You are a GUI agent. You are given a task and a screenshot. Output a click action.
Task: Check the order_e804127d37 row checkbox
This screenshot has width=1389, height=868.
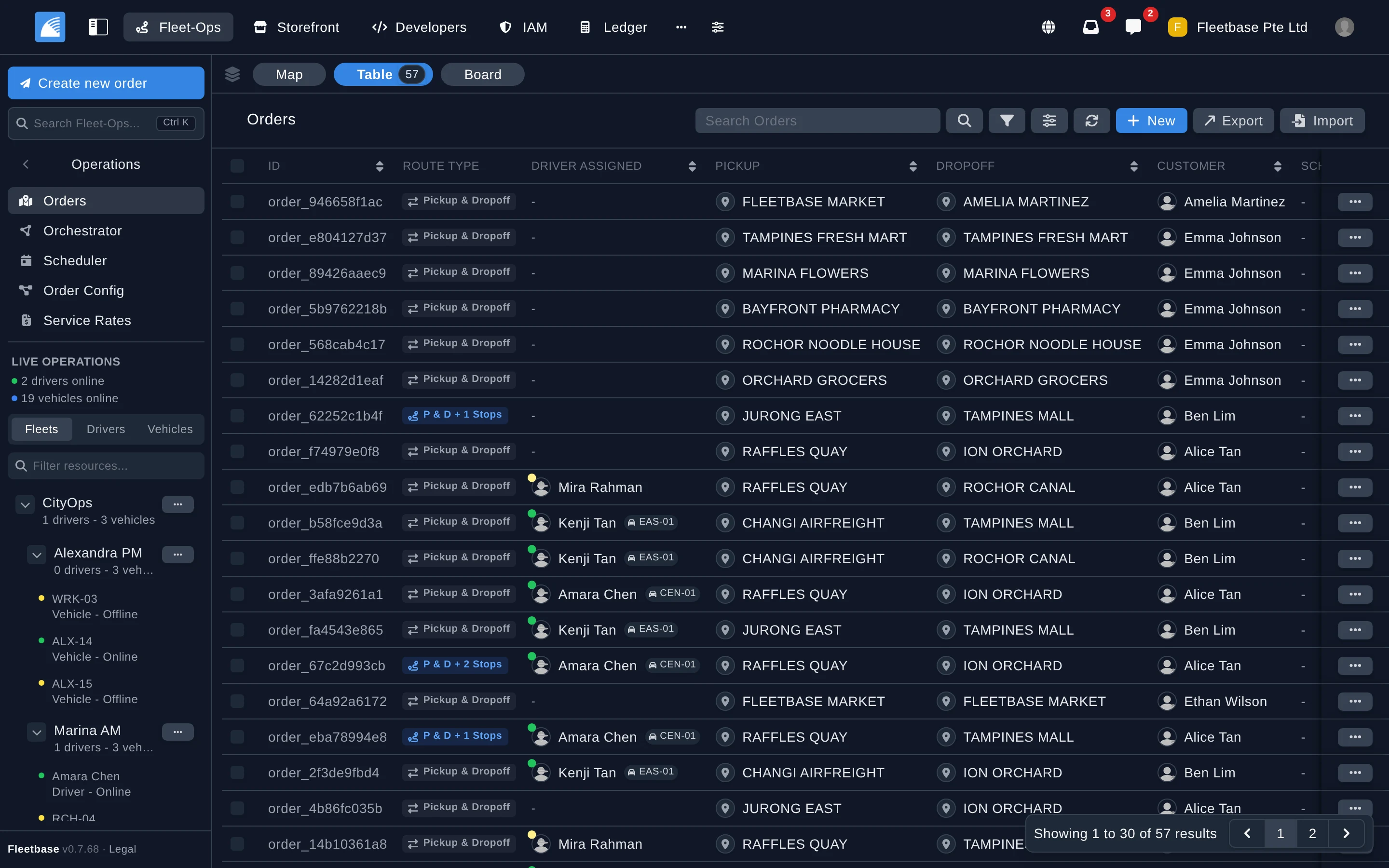point(237,237)
